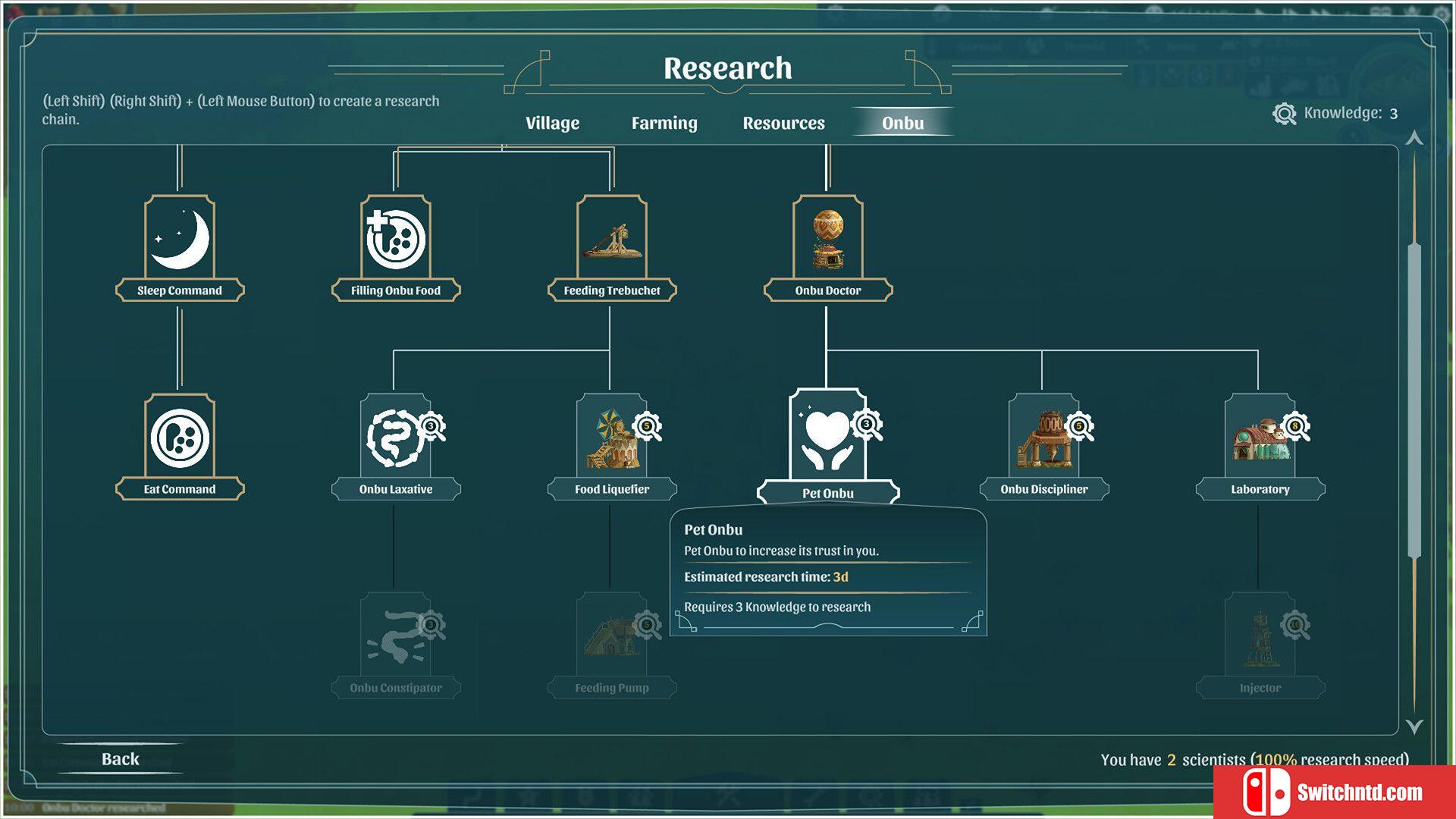Click 'Estimated research time: 3d' text
Screen dimensions: 1456x819
coord(766,577)
